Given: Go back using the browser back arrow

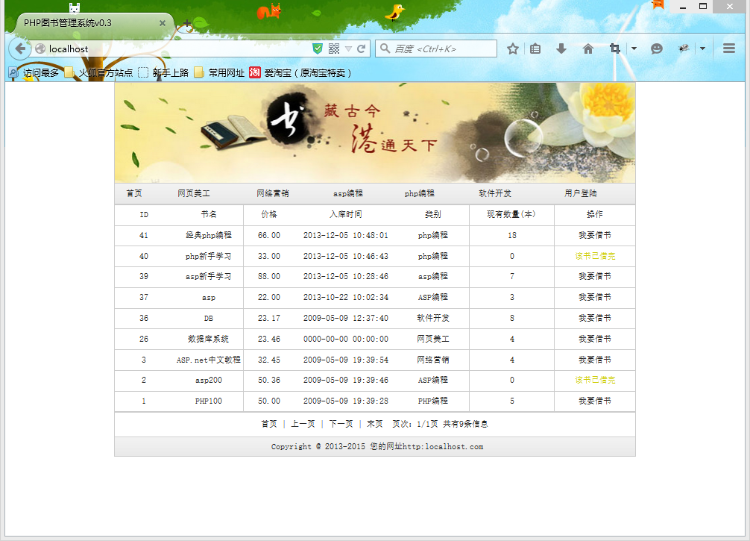Looking at the screenshot, I should pyautogui.click(x=20, y=48).
